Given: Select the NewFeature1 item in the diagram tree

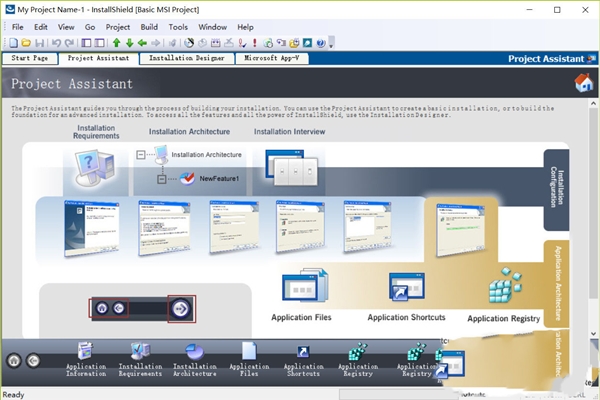Looking at the screenshot, I should (219, 179).
